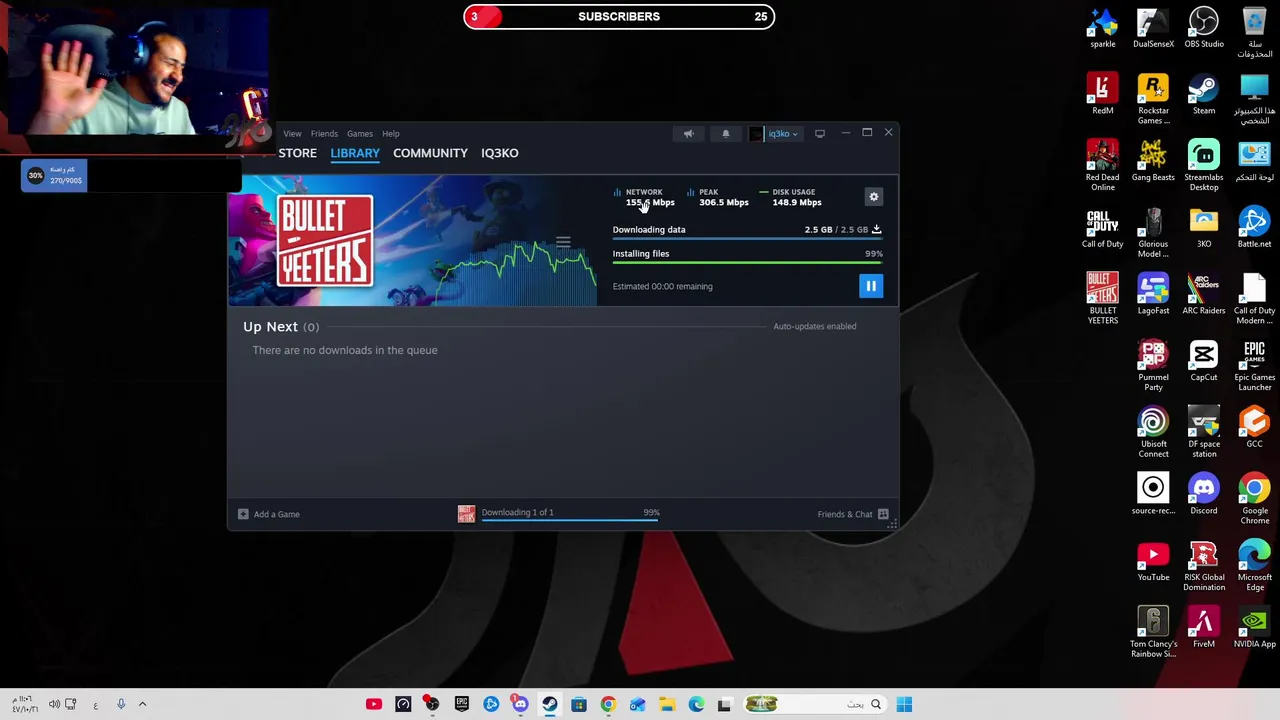Click the Up Next heading

pos(270,327)
